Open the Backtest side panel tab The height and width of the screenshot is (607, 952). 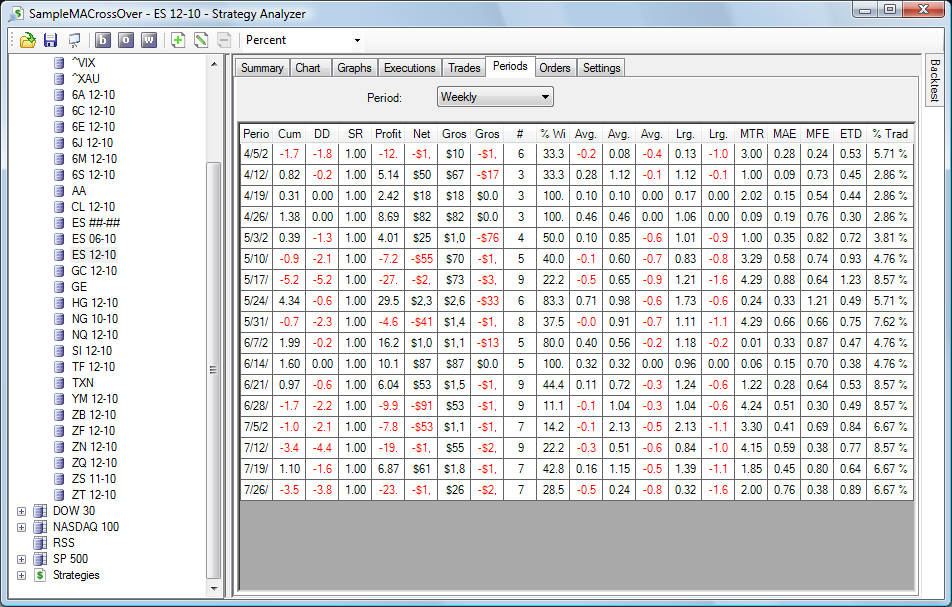[x=934, y=80]
